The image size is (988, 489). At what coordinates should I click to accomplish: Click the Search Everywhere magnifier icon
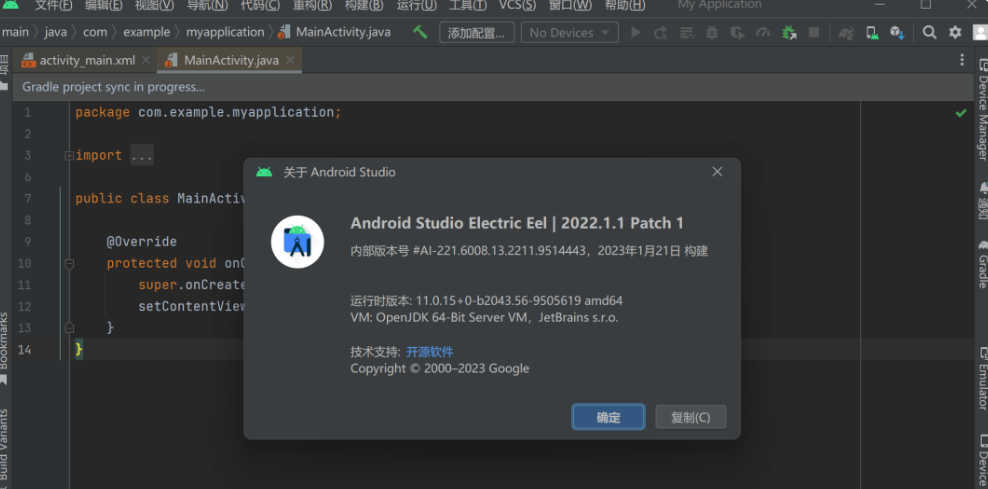(x=929, y=32)
